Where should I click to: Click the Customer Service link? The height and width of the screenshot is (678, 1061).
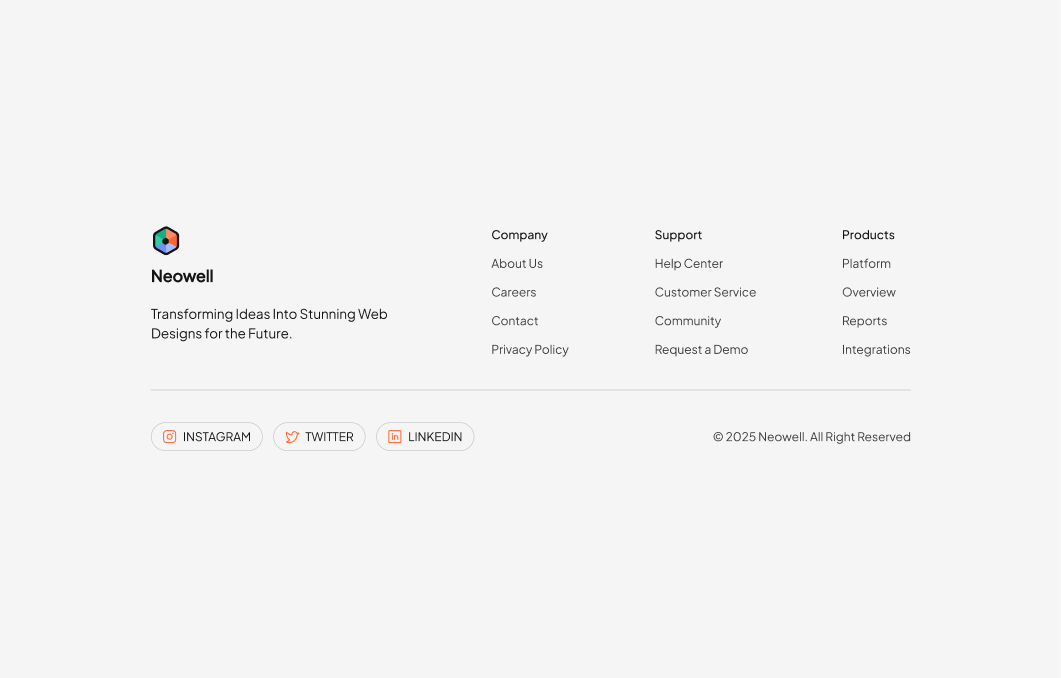point(705,292)
